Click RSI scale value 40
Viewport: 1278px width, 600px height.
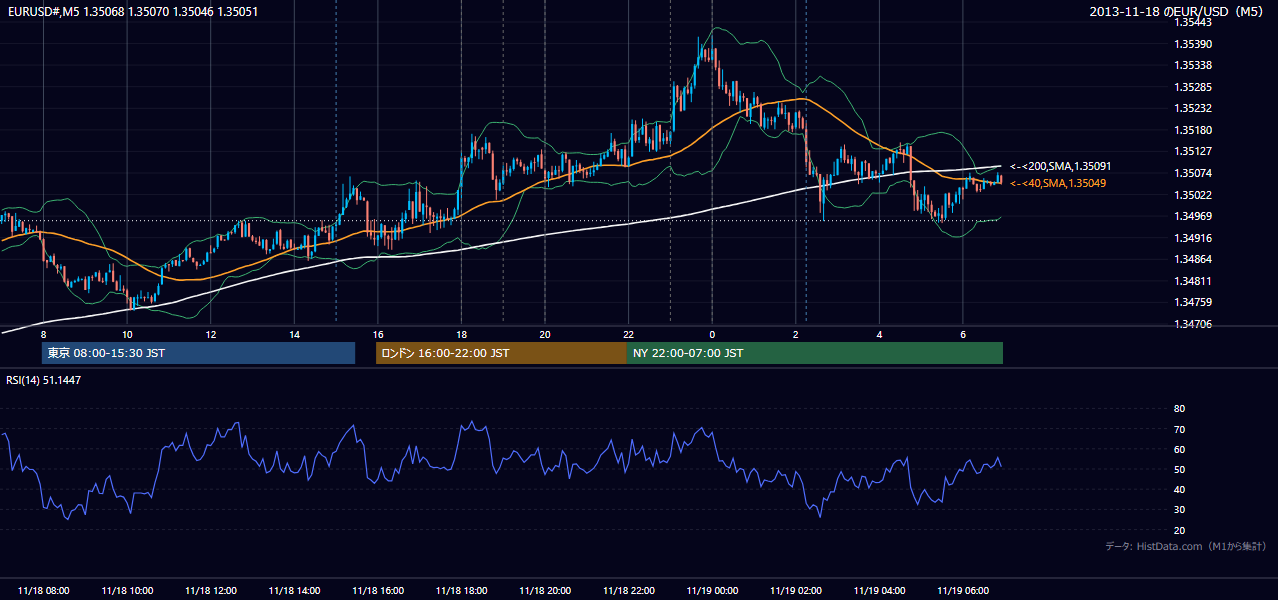[1179, 490]
